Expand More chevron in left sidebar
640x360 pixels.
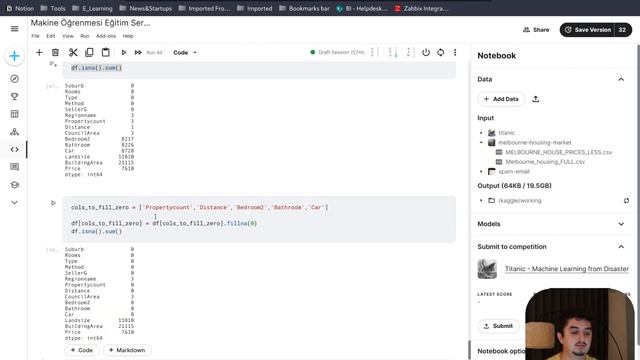tap(14, 202)
